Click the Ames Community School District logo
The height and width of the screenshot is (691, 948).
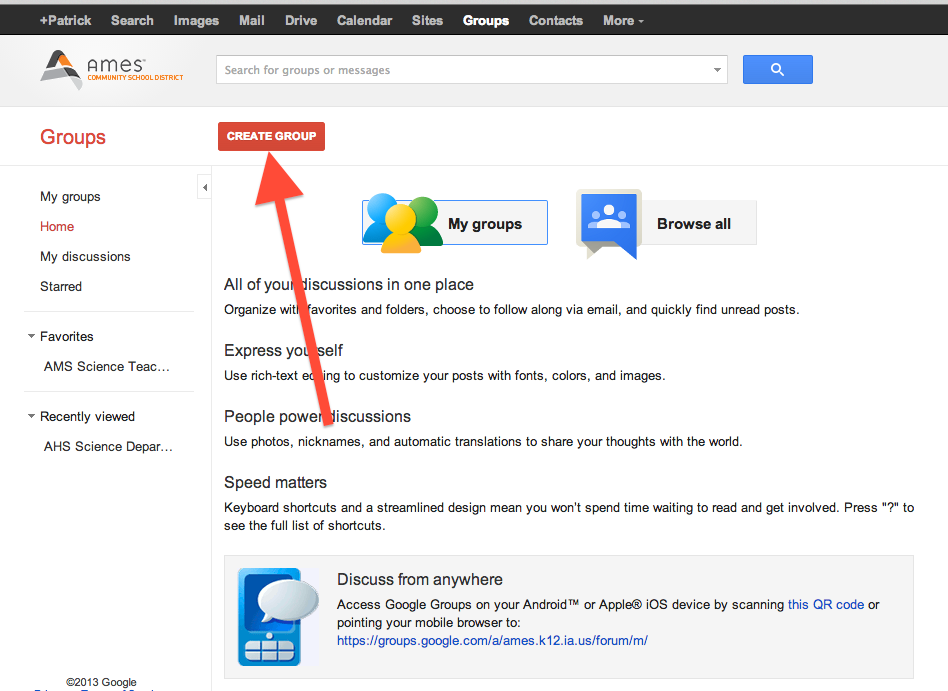[112, 70]
